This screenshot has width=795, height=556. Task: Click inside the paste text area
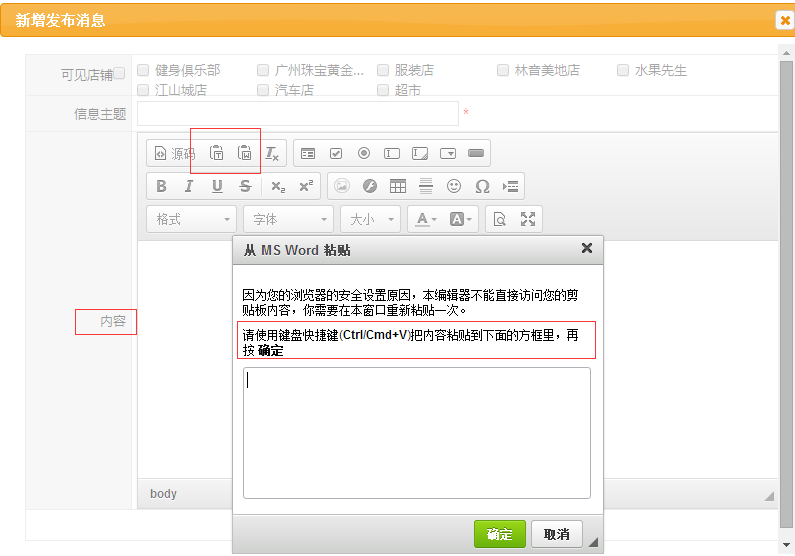(417, 433)
